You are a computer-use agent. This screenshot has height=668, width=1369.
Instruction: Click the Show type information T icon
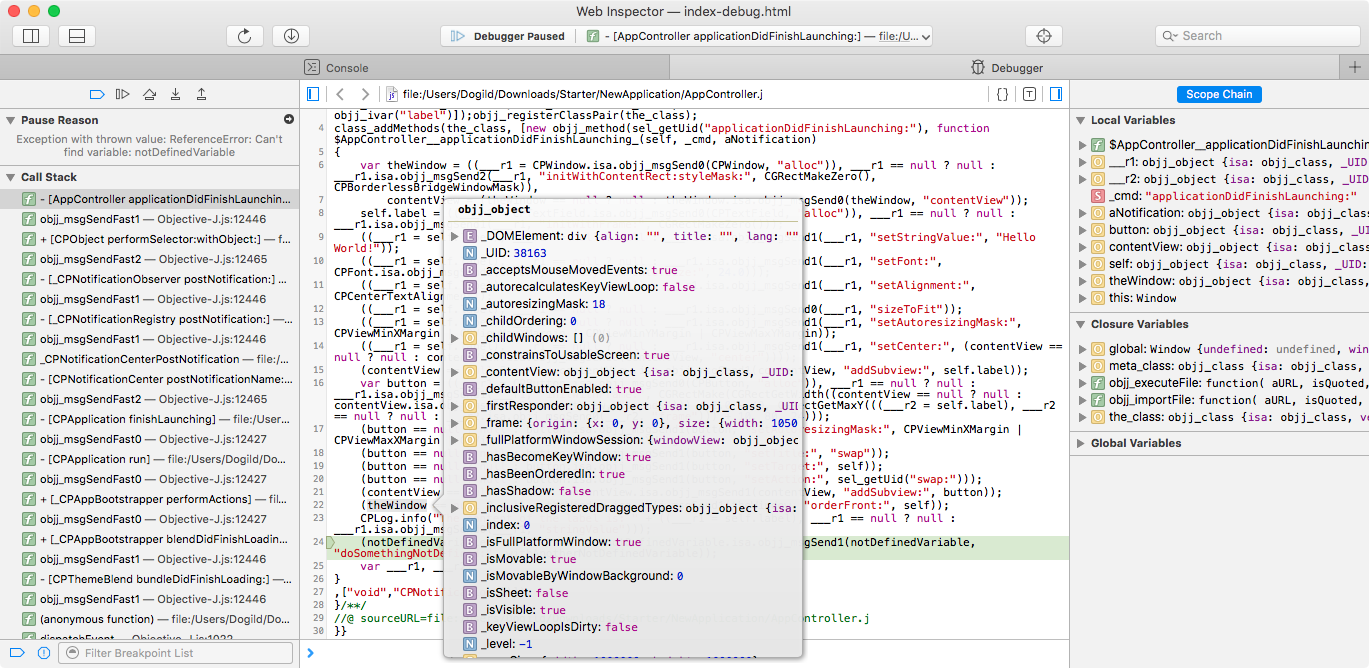coord(1029,94)
